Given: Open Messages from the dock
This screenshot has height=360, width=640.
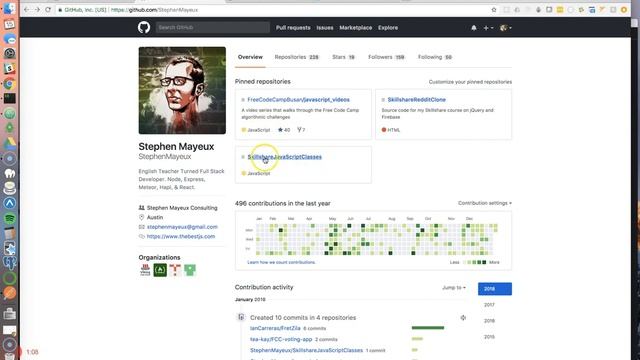Looking at the screenshot, I should tap(9, 39).
